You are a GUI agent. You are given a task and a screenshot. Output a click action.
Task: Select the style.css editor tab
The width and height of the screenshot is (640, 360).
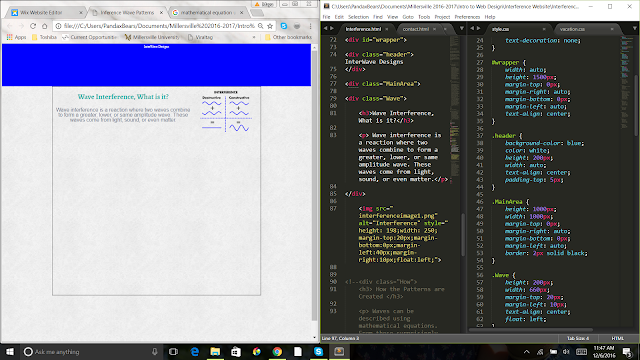pyautogui.click(x=500, y=29)
